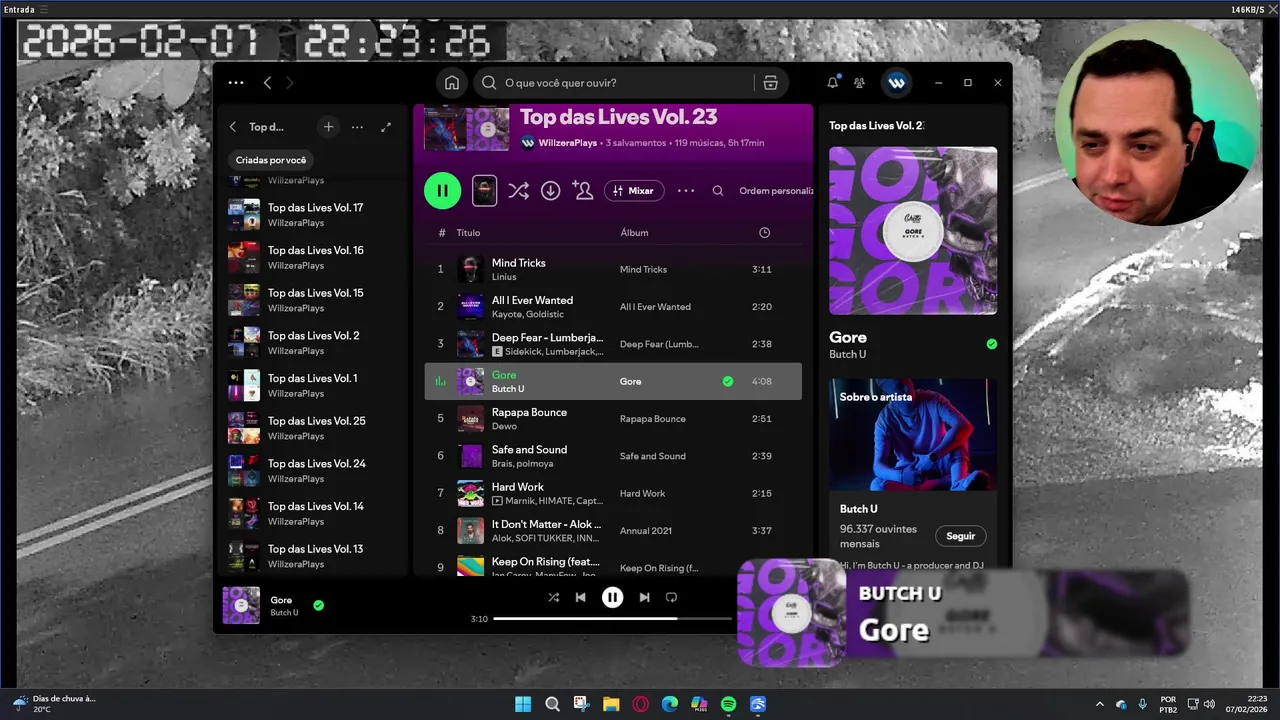The height and width of the screenshot is (720, 1280).
Task: Select the Criadas por você filter chip
Action: pos(271,160)
